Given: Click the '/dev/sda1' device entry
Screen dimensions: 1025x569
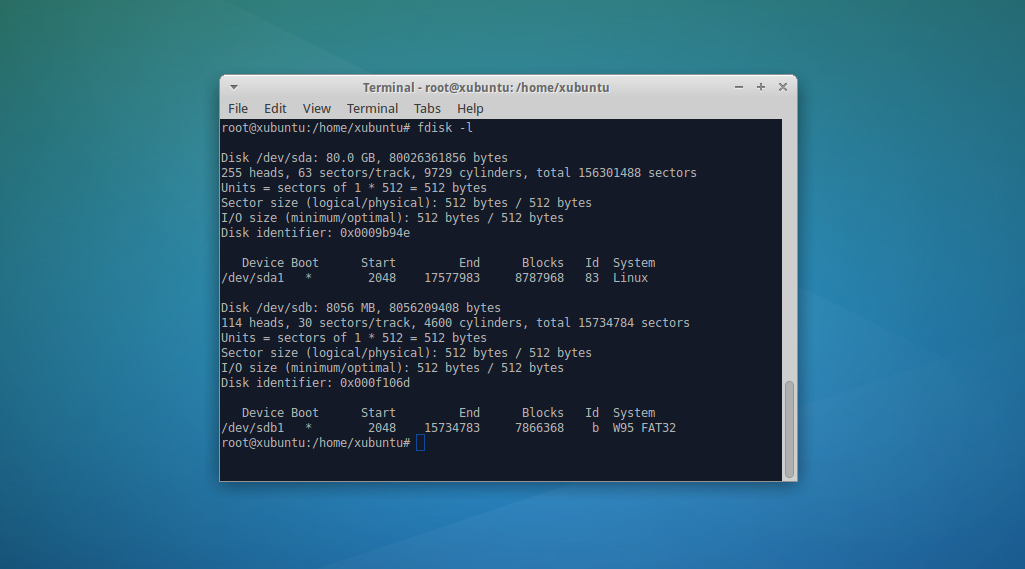Looking at the screenshot, I should click(x=252, y=278).
